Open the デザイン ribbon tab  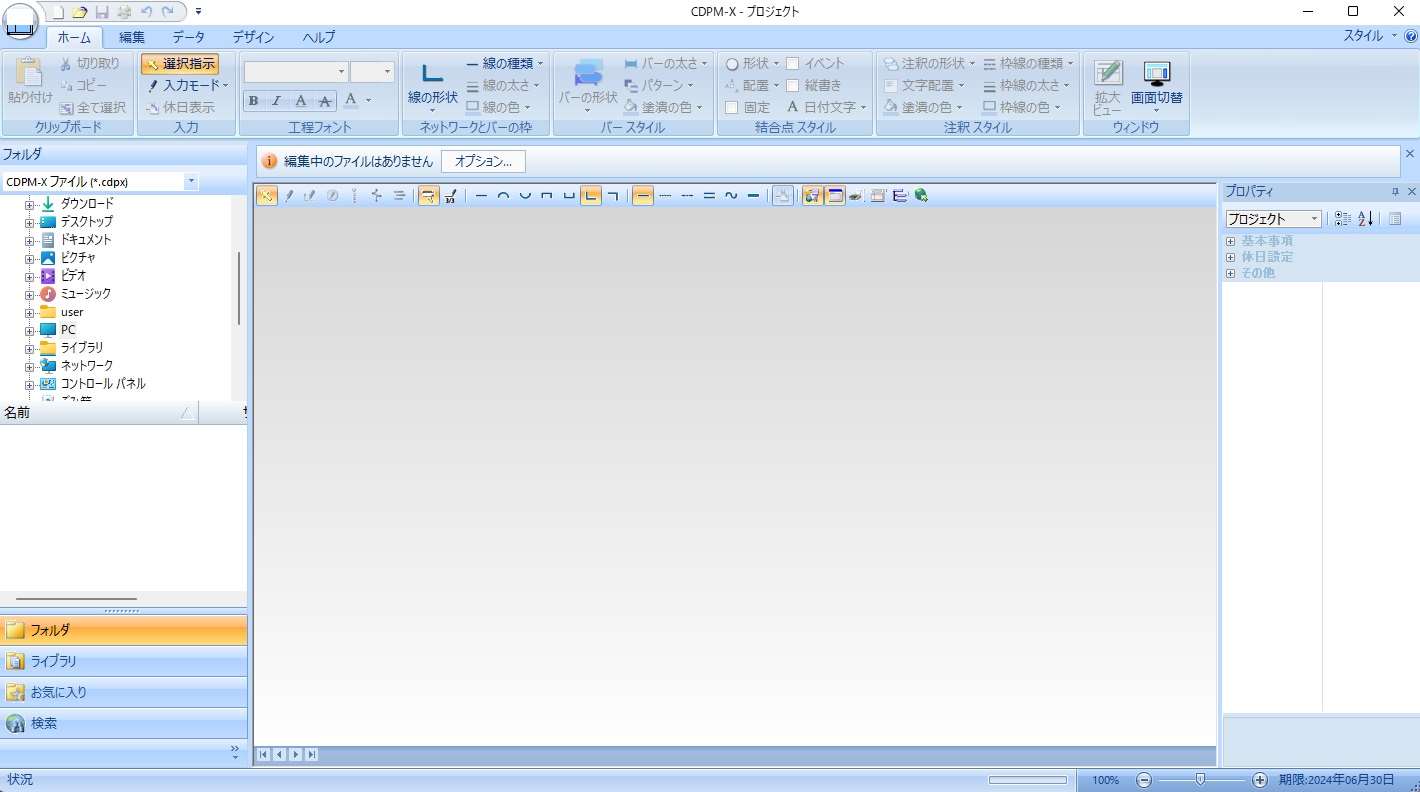tap(253, 37)
